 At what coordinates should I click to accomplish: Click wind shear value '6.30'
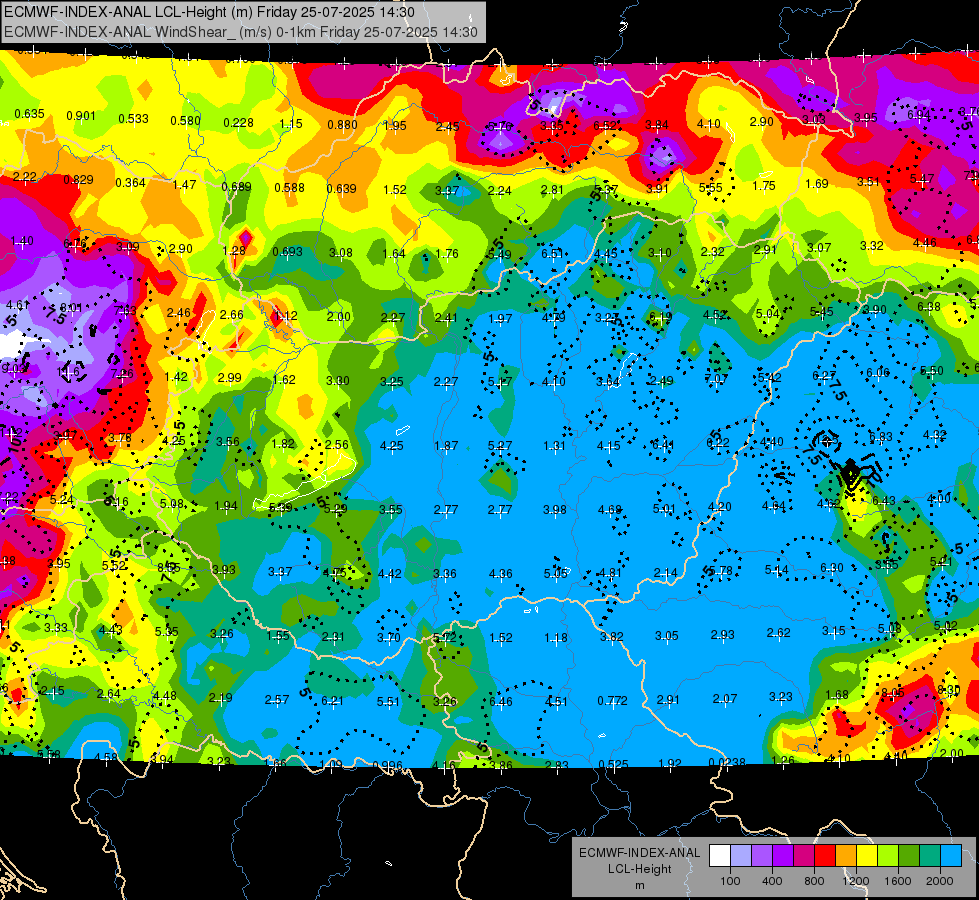pos(831,567)
